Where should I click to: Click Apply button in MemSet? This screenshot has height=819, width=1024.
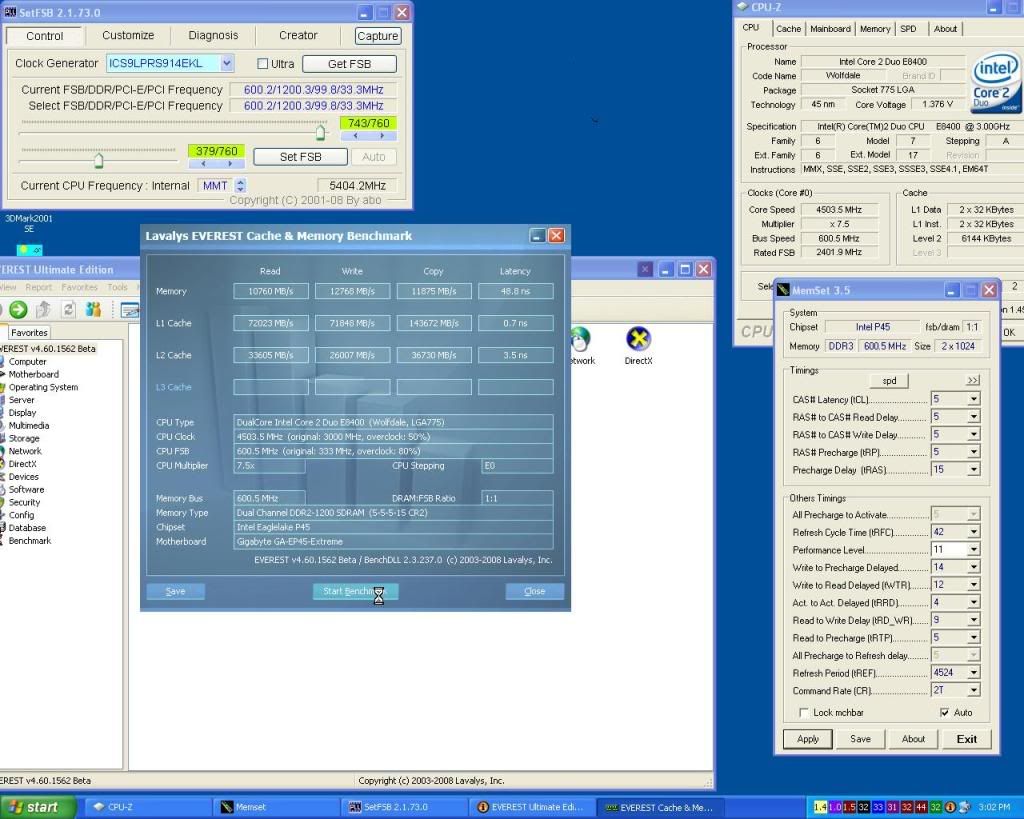tap(807, 739)
